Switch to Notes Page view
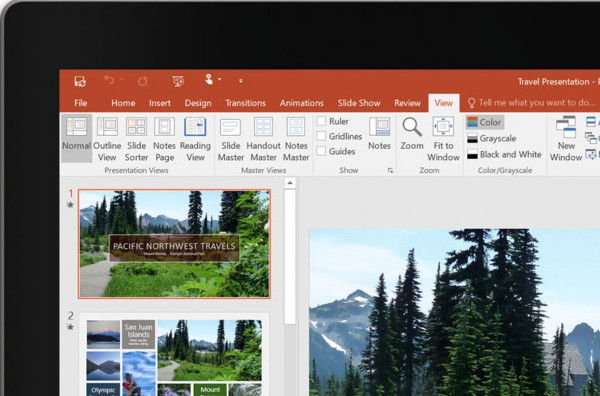Viewport: 600px width, 396px height. point(164,139)
